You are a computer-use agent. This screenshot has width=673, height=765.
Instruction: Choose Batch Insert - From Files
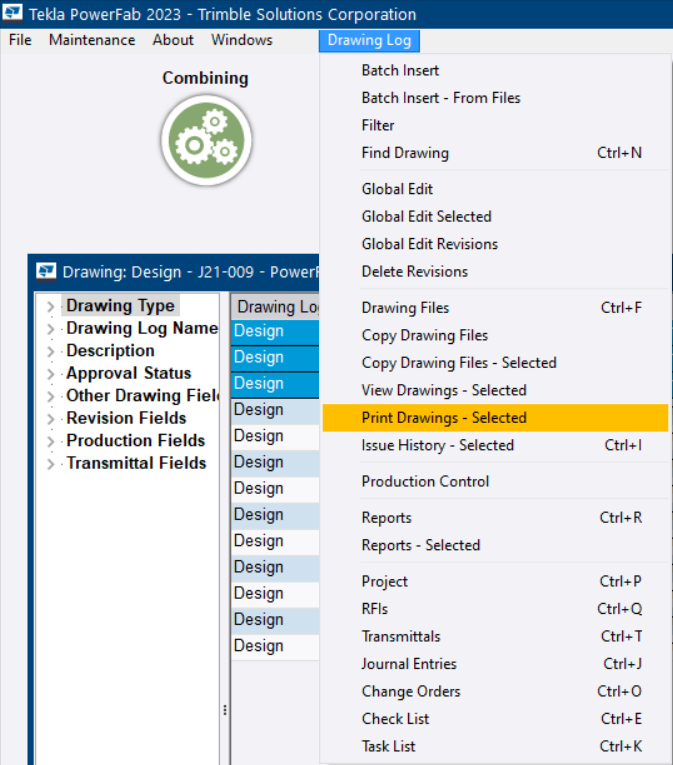(x=440, y=98)
